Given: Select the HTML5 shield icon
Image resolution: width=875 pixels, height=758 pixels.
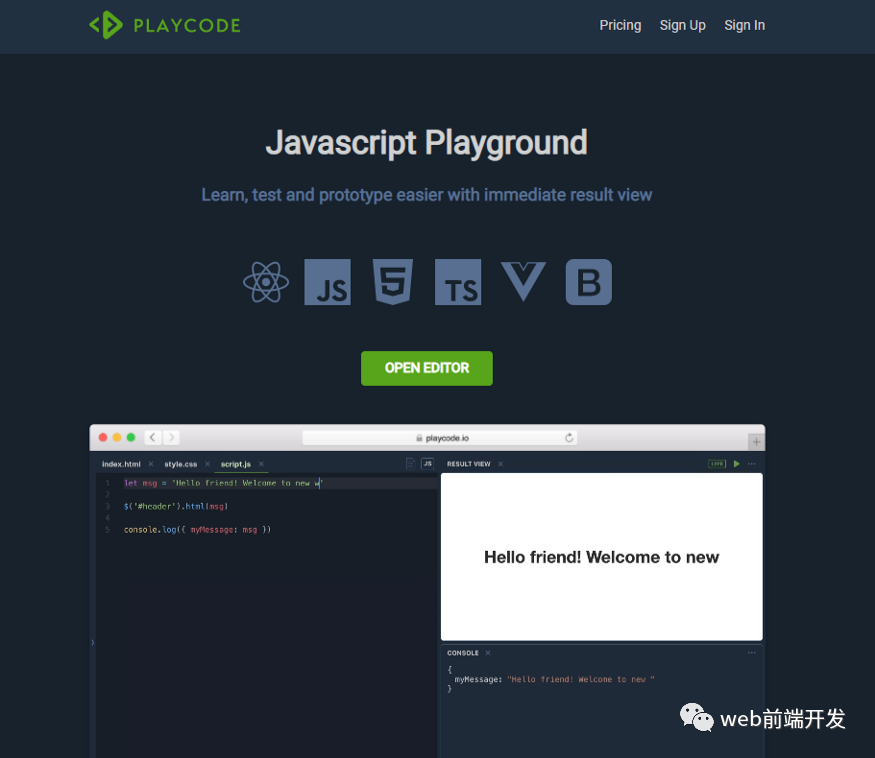Looking at the screenshot, I should coord(393,282).
